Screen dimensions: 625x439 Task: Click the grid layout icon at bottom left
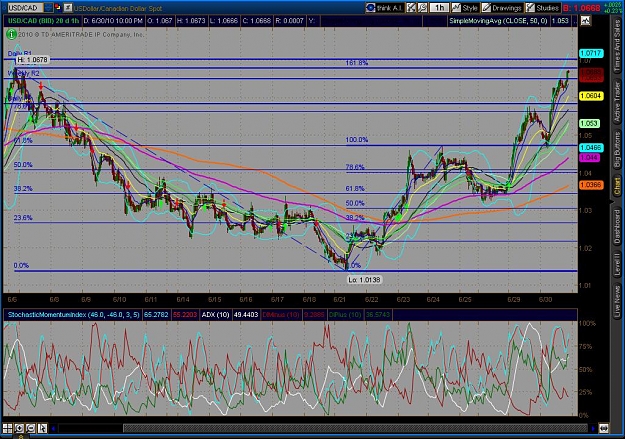pyautogui.click(x=8, y=428)
